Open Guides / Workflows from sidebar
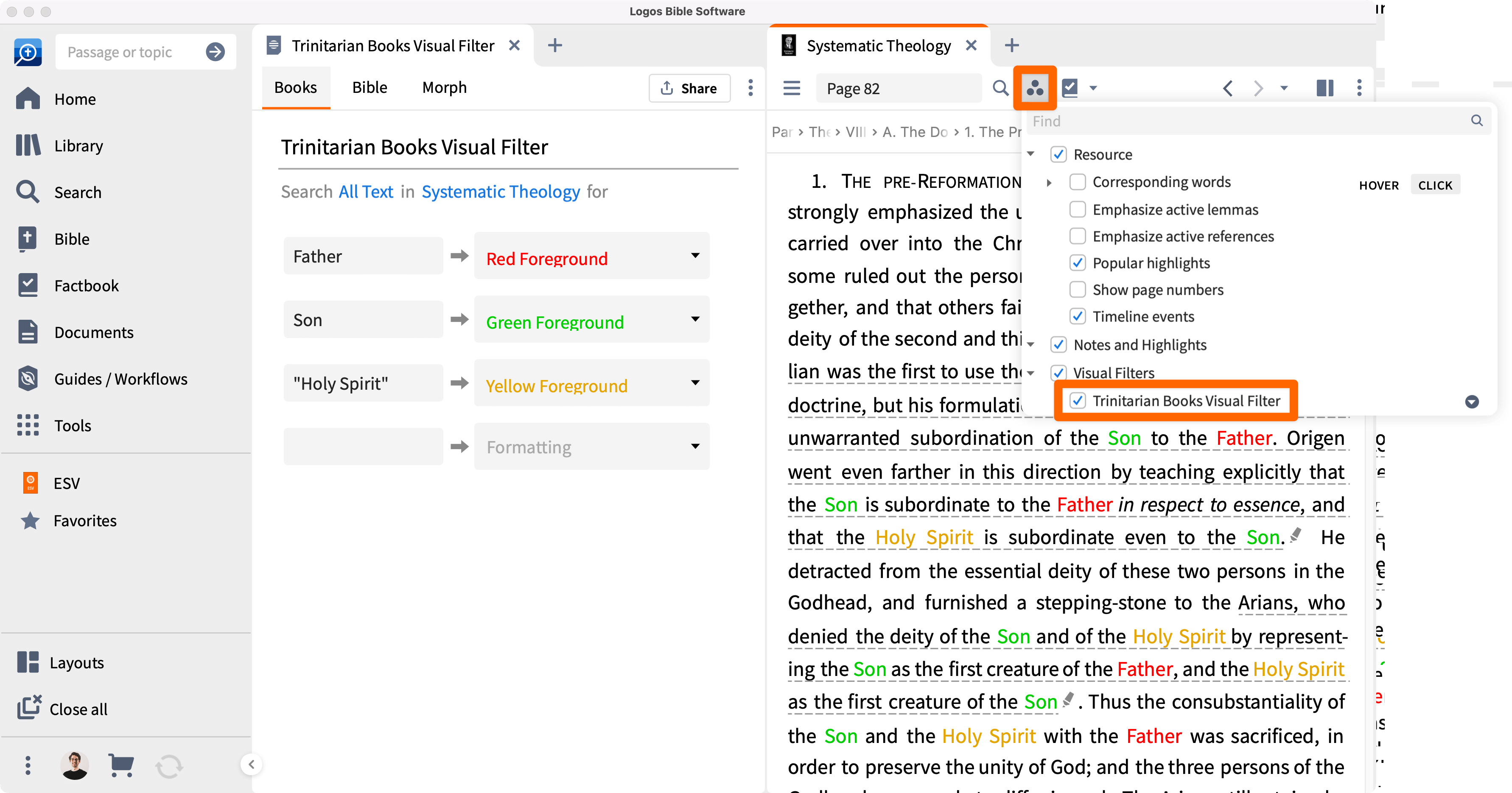The height and width of the screenshot is (793, 1512). [102, 379]
